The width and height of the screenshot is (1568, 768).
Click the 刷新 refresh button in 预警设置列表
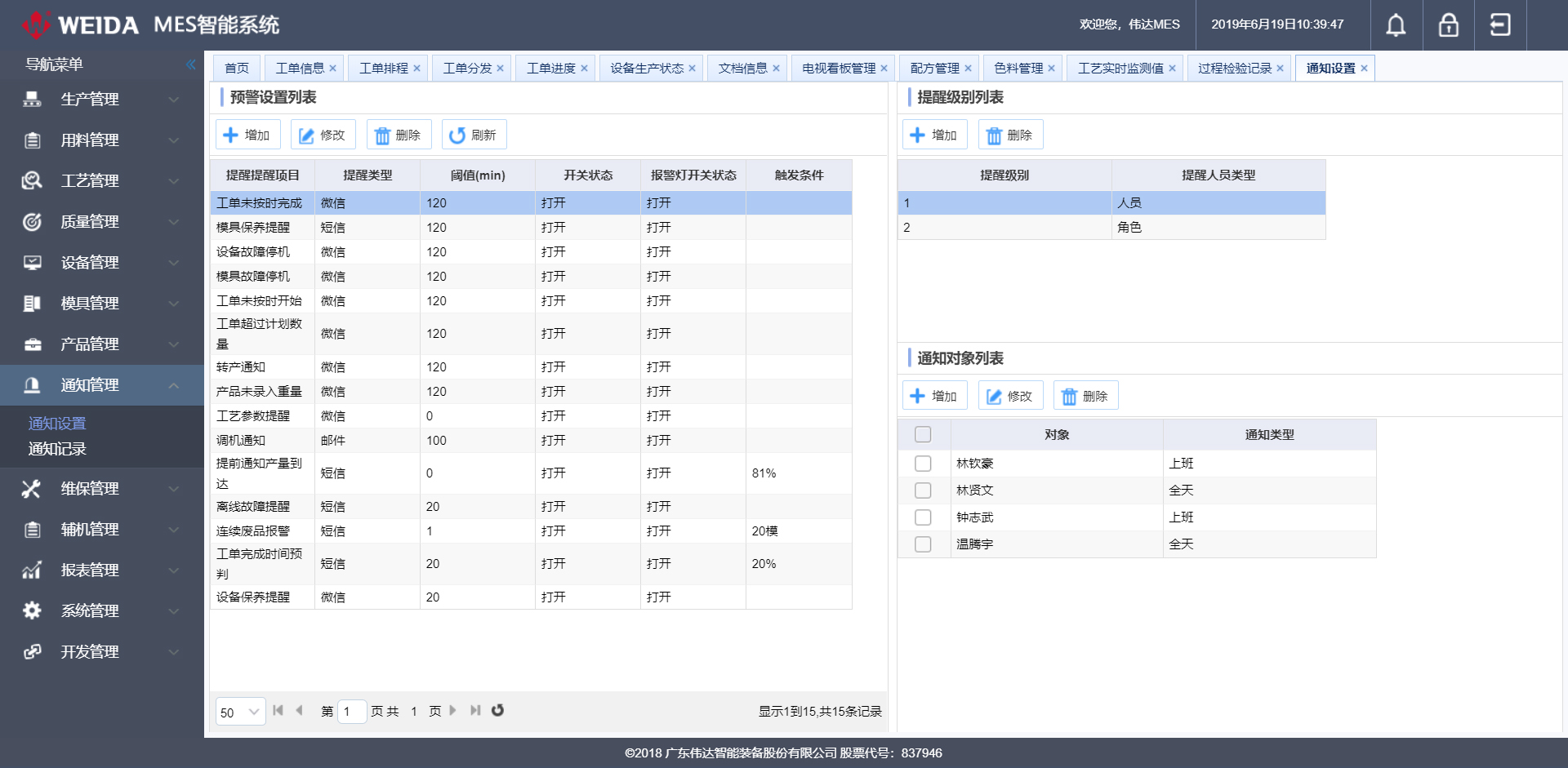474,135
